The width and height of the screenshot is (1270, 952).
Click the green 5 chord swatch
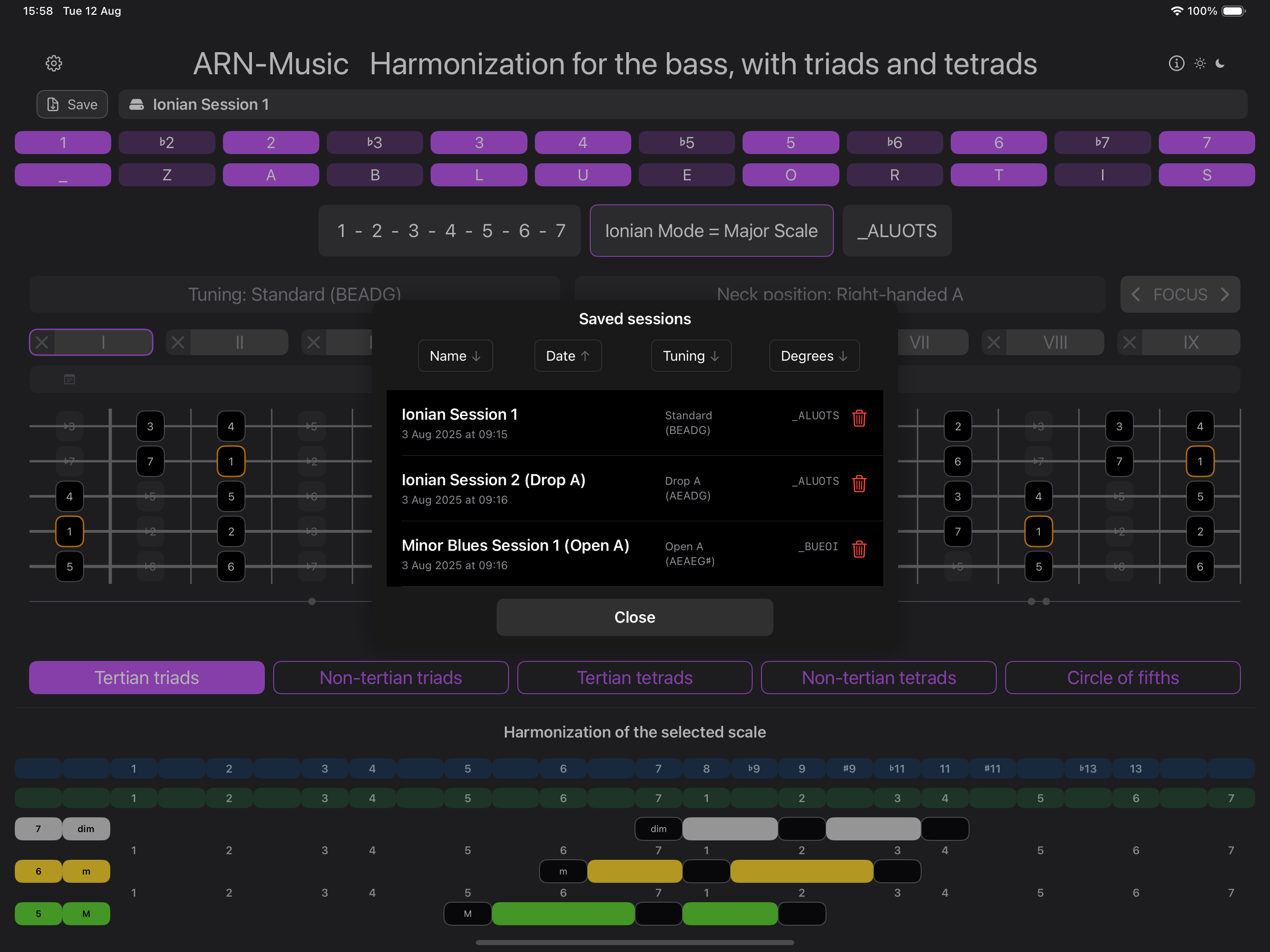[x=38, y=914]
